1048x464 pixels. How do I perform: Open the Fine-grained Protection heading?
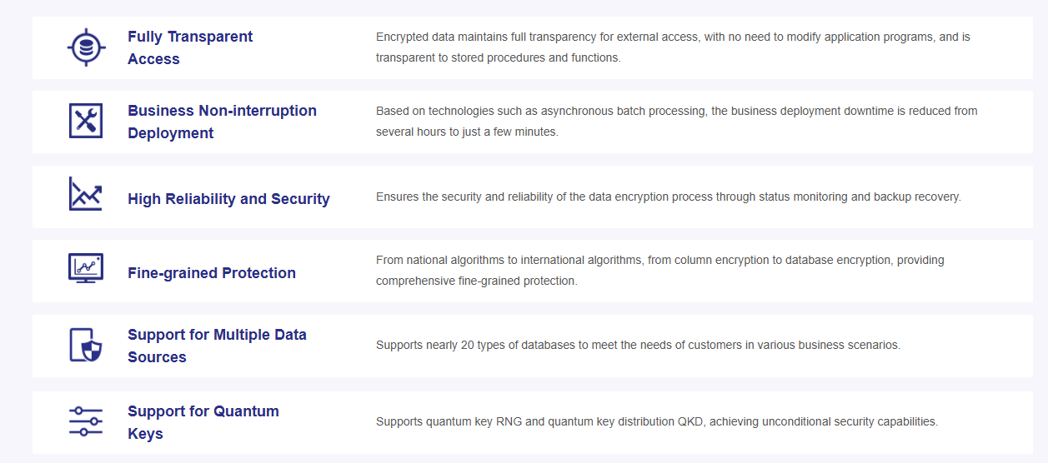pyautogui.click(x=211, y=273)
